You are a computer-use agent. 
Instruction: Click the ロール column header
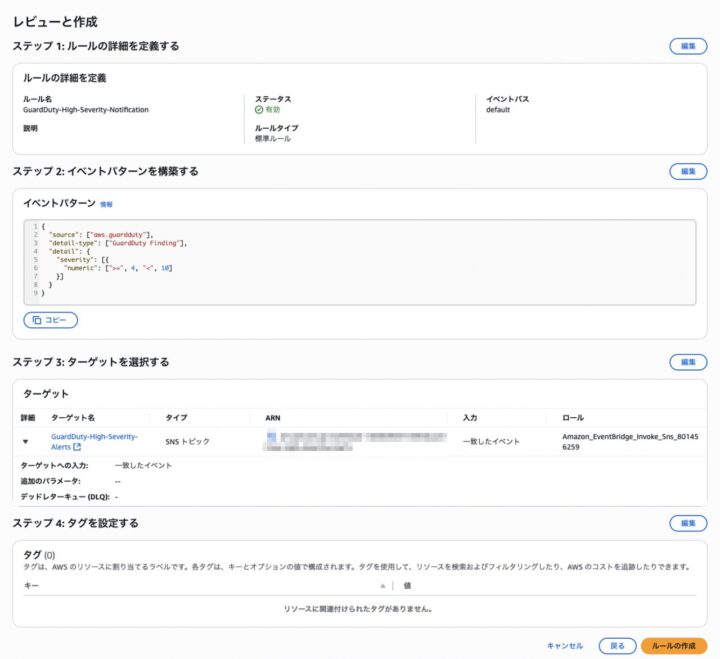click(x=573, y=417)
